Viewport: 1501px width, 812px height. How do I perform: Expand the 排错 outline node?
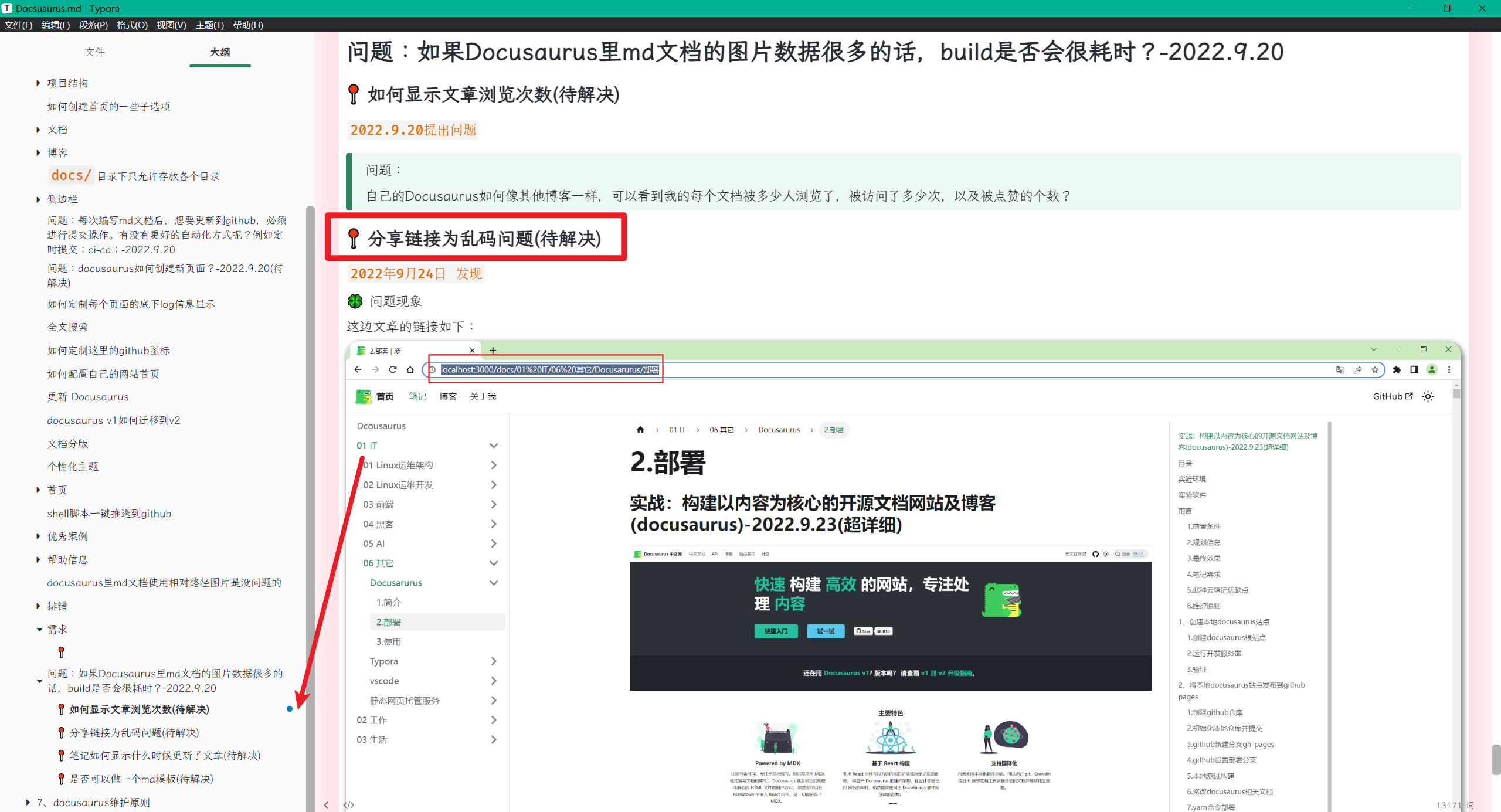tap(38, 606)
